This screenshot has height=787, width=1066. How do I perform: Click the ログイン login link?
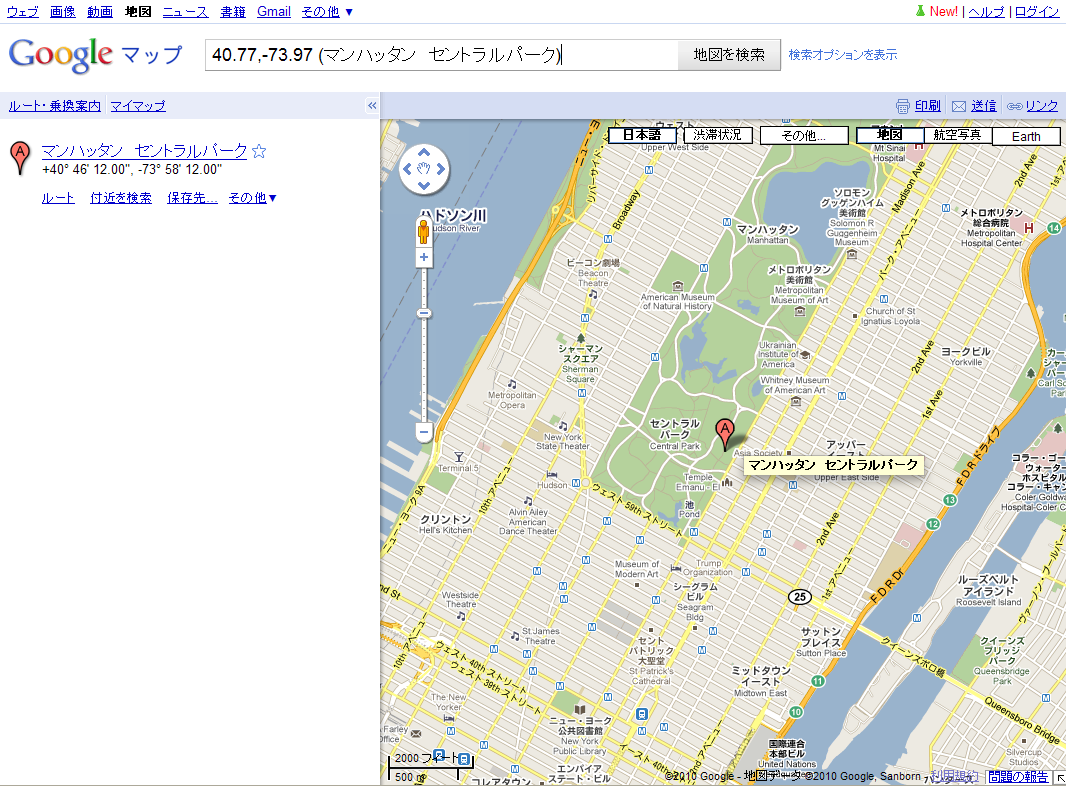click(x=1037, y=12)
